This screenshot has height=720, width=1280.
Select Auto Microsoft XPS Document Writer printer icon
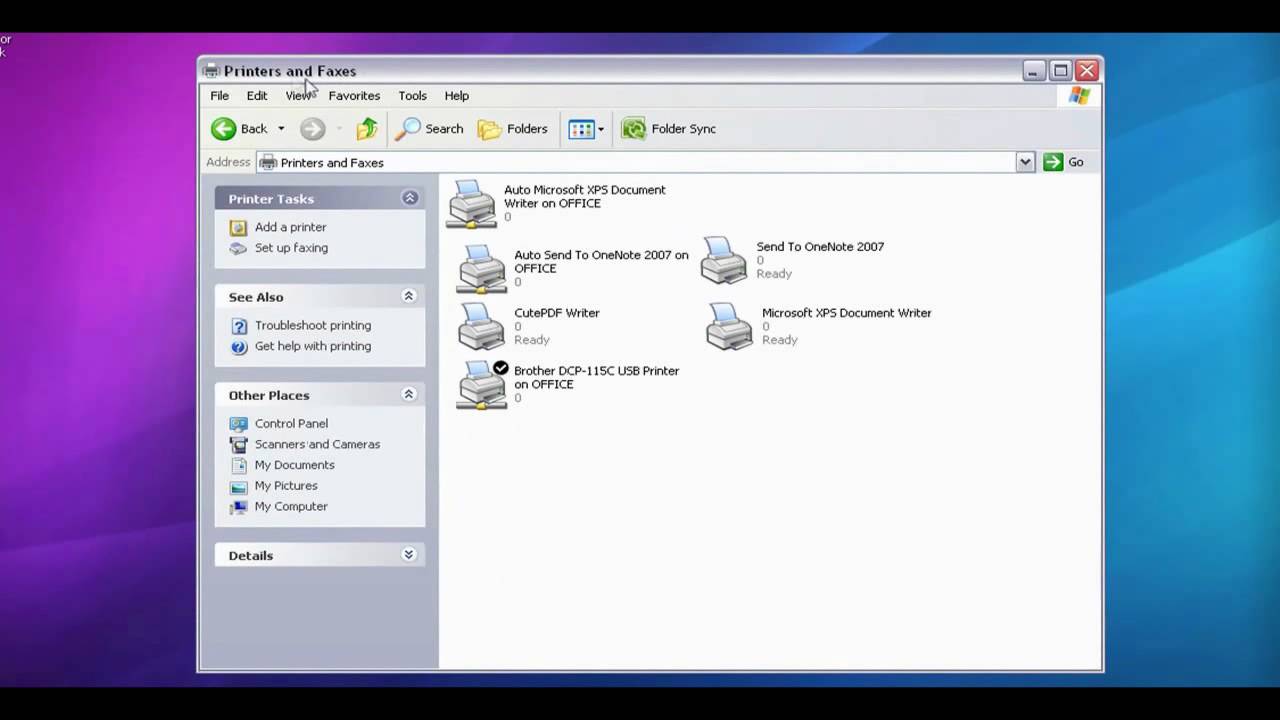(x=471, y=204)
